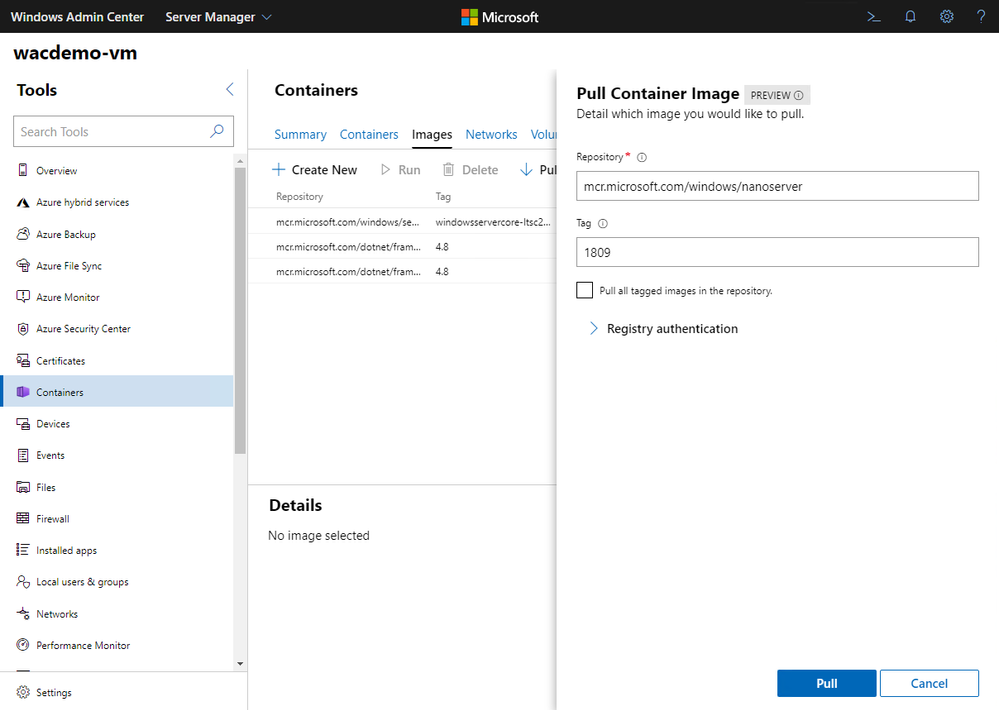Open Azure Security Center icon
This screenshot has width=999, height=710.
point(23,328)
